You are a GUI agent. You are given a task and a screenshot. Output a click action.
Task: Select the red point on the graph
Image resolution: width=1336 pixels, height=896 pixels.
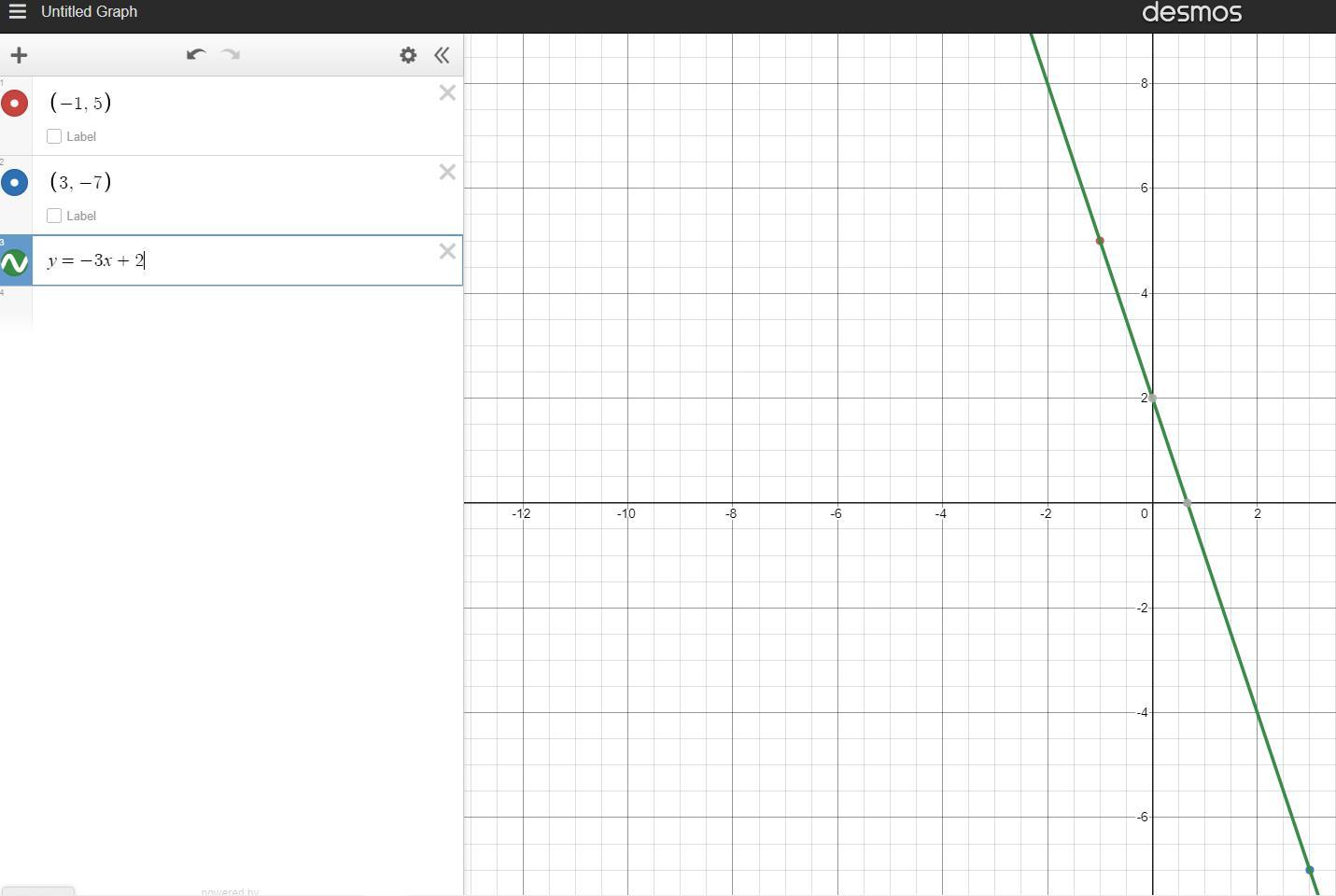pos(1100,241)
